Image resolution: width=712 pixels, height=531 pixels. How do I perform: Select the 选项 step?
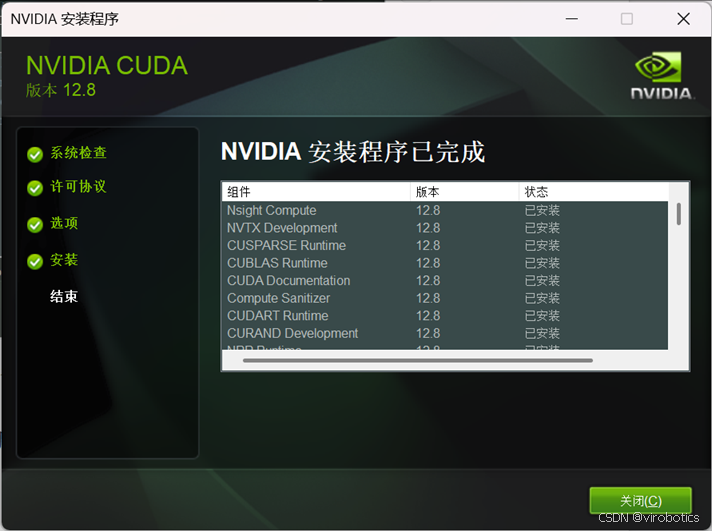coord(64,223)
